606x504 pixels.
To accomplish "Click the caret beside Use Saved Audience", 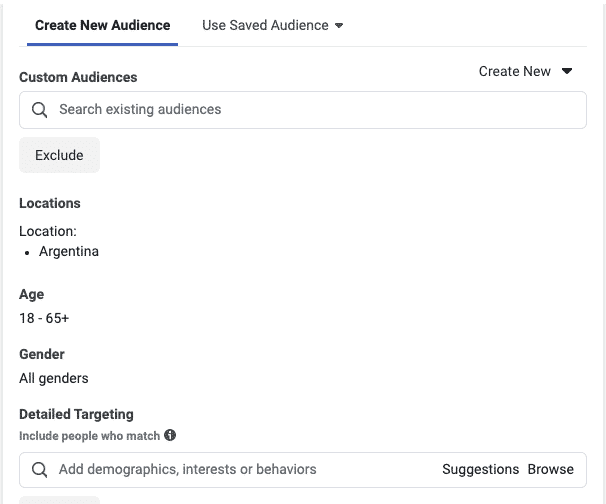I will point(340,26).
